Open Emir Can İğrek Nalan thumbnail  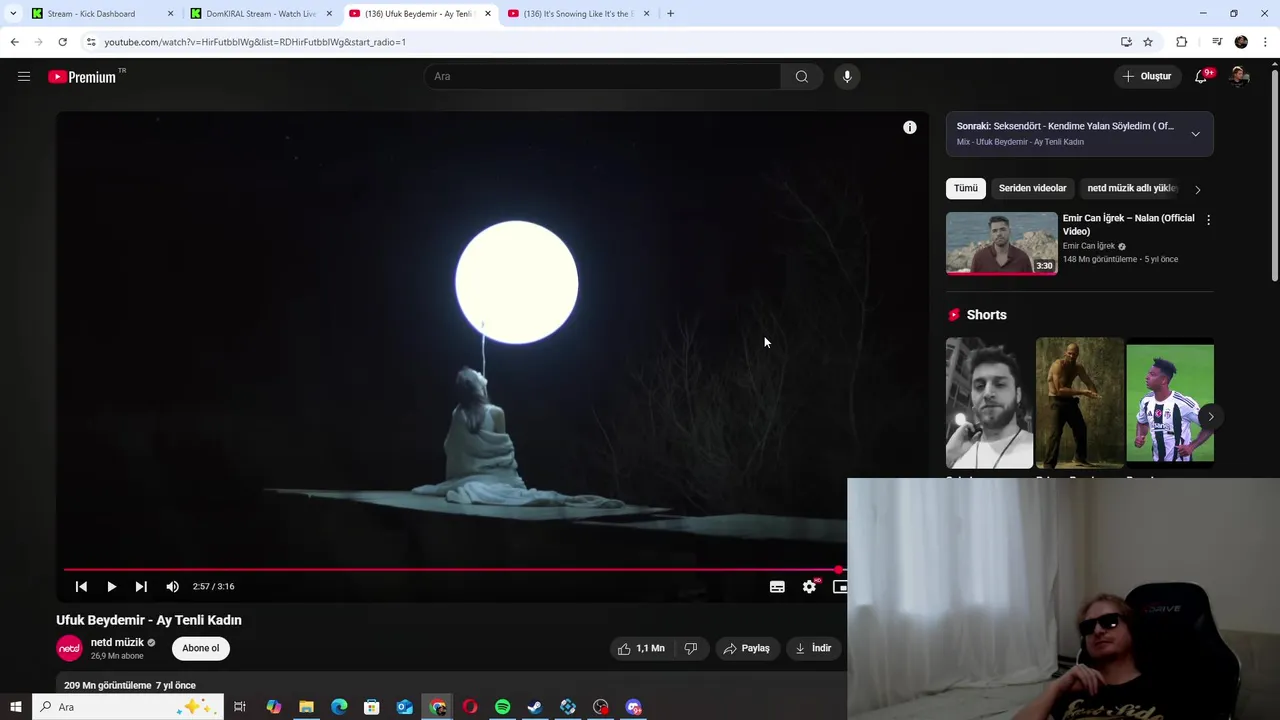pos(1001,243)
